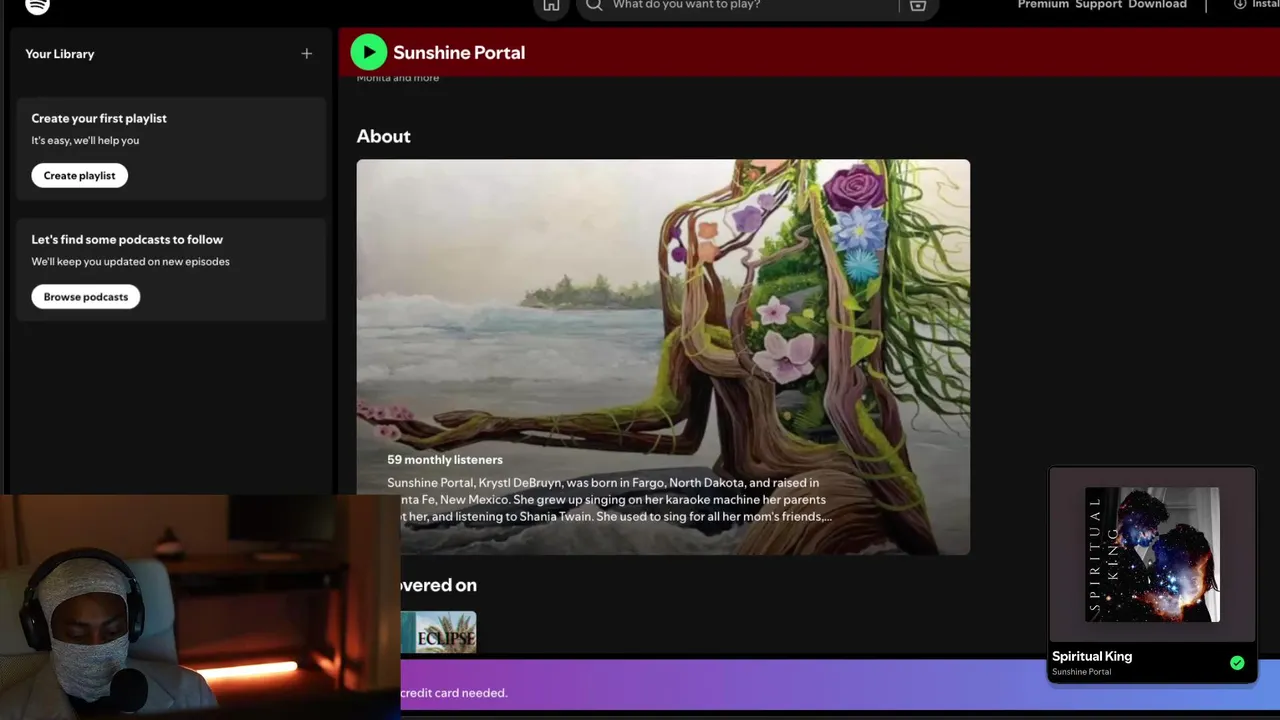This screenshot has height=720, width=1280.
Task: Click the Your Library heading
Action: tap(60, 54)
